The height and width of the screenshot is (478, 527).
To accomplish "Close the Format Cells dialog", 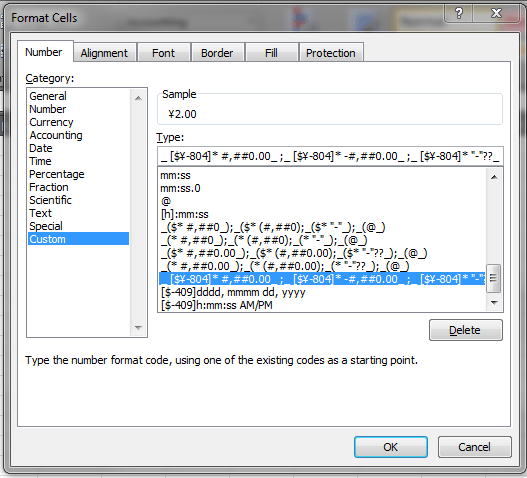I will [x=496, y=14].
